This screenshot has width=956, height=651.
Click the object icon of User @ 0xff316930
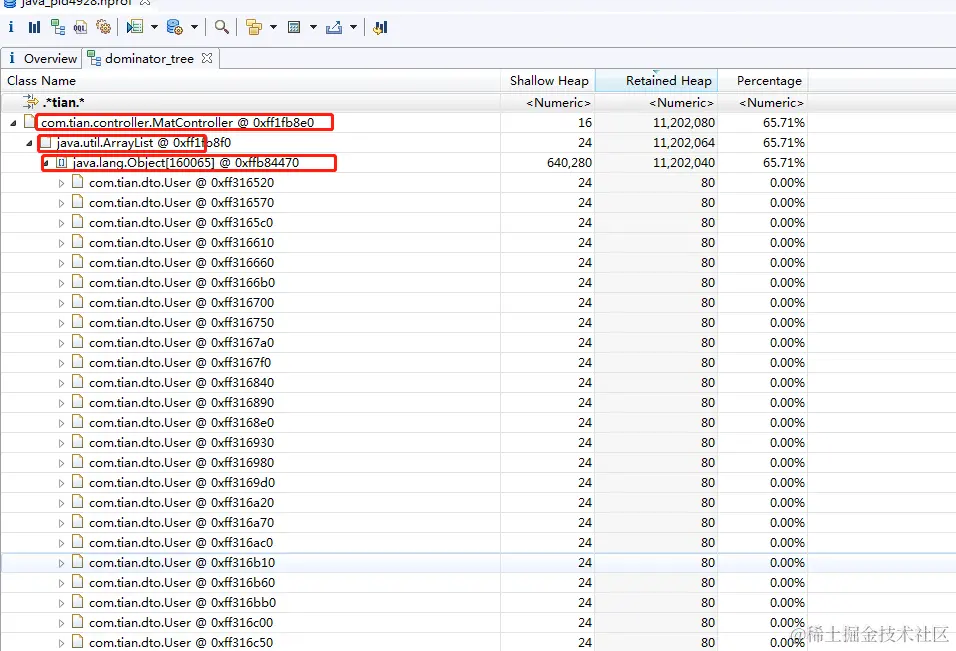tap(77, 442)
